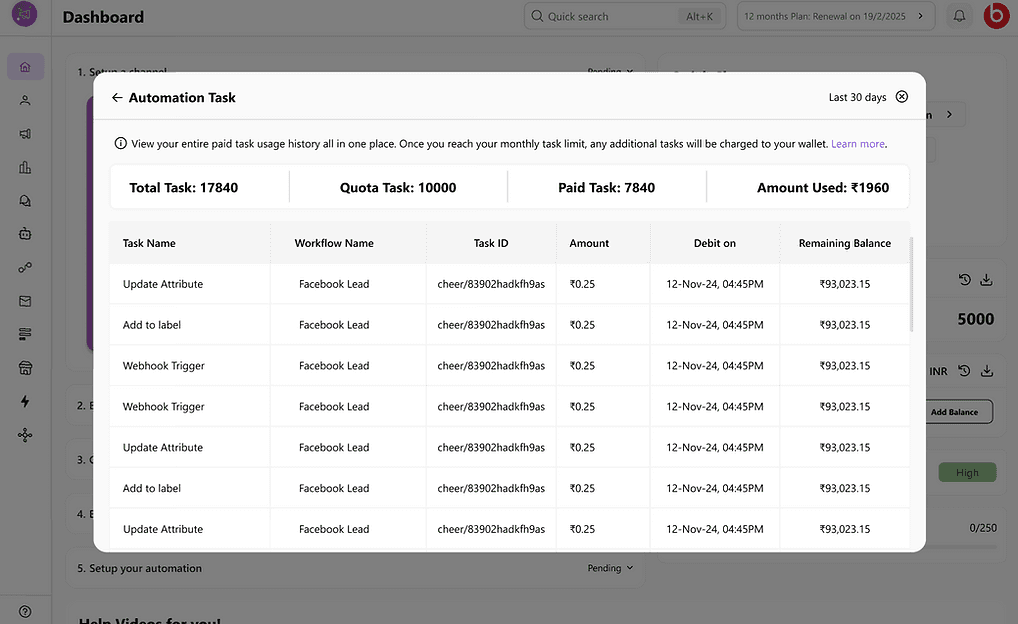The image size is (1018, 624).
Task: Open the notifications bell icon
Action: (x=959, y=16)
